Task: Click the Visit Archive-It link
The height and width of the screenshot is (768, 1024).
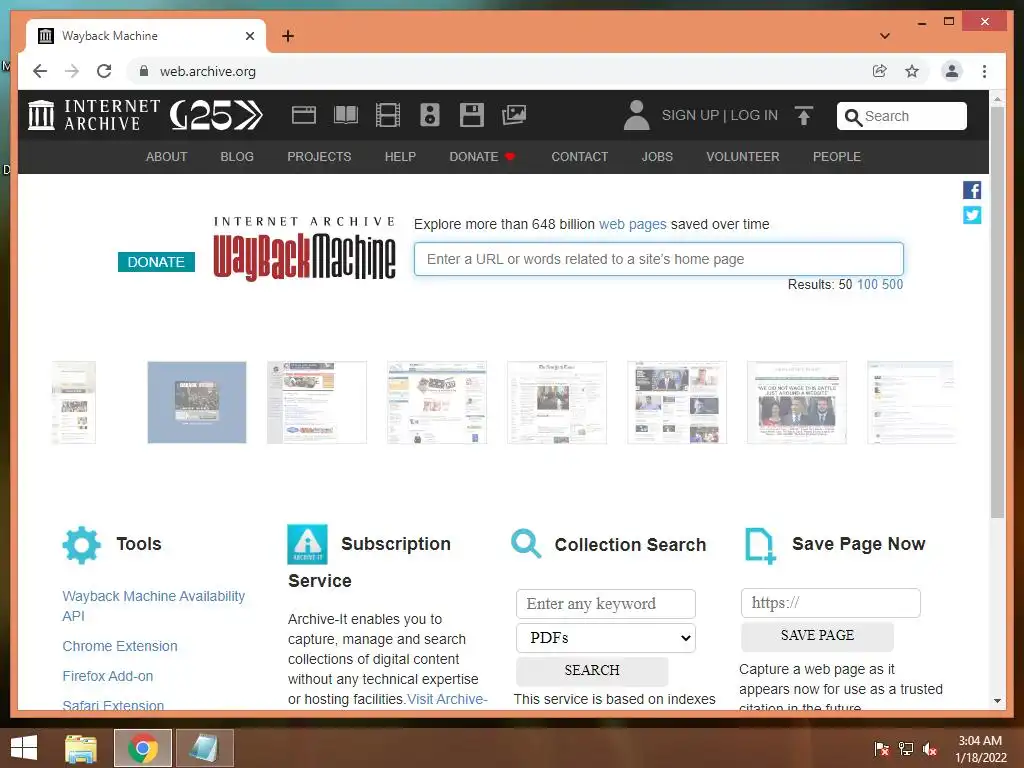Action: 447,699
